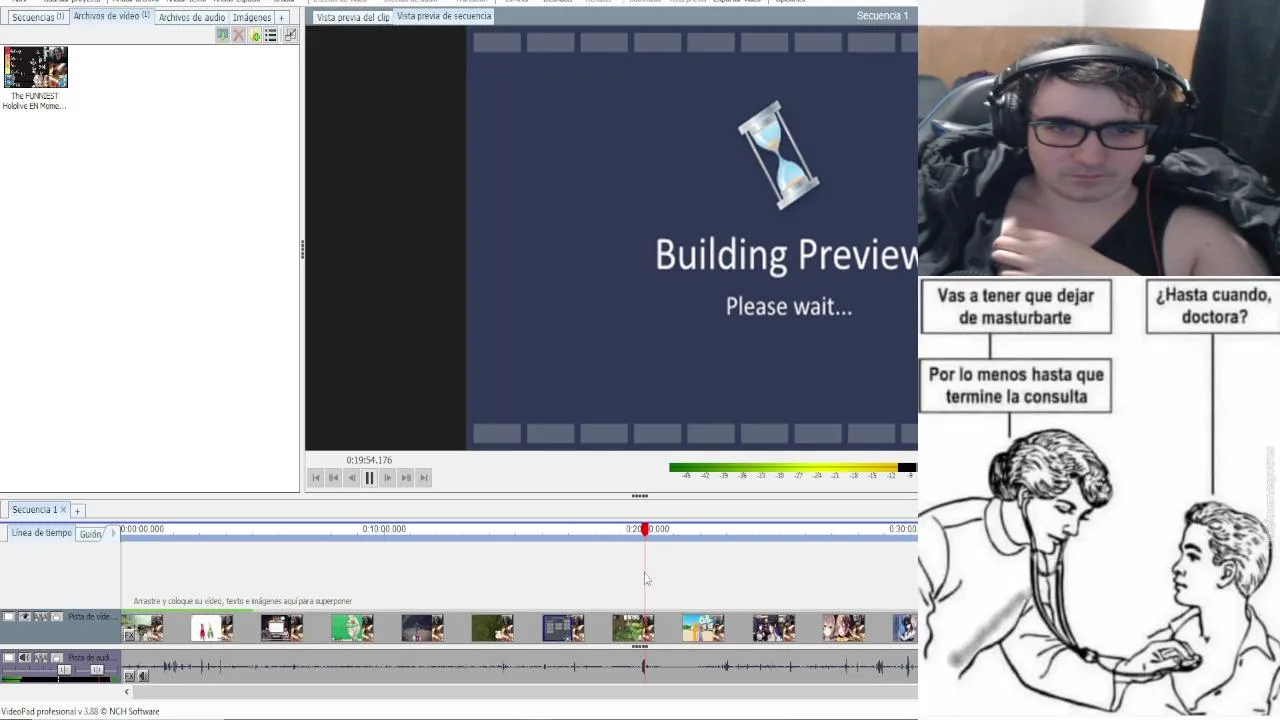Select the white-background dancers clip thumbnail
Image resolution: width=1280 pixels, height=720 pixels.
[212, 628]
